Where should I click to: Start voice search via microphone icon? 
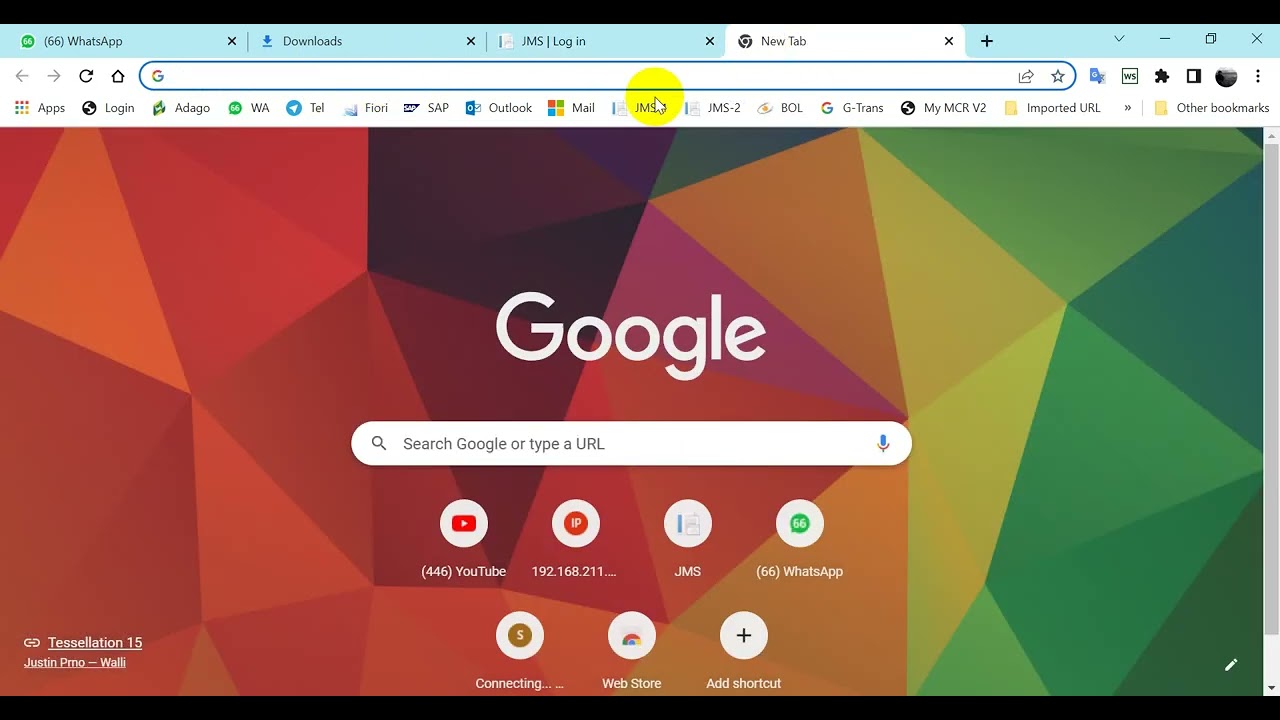point(883,443)
